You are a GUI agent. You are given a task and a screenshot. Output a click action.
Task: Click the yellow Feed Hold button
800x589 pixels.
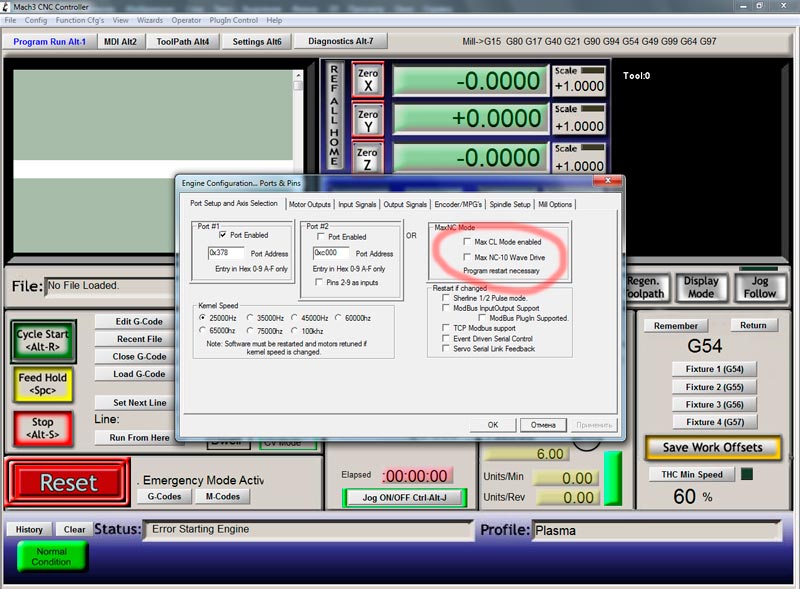click(x=43, y=384)
